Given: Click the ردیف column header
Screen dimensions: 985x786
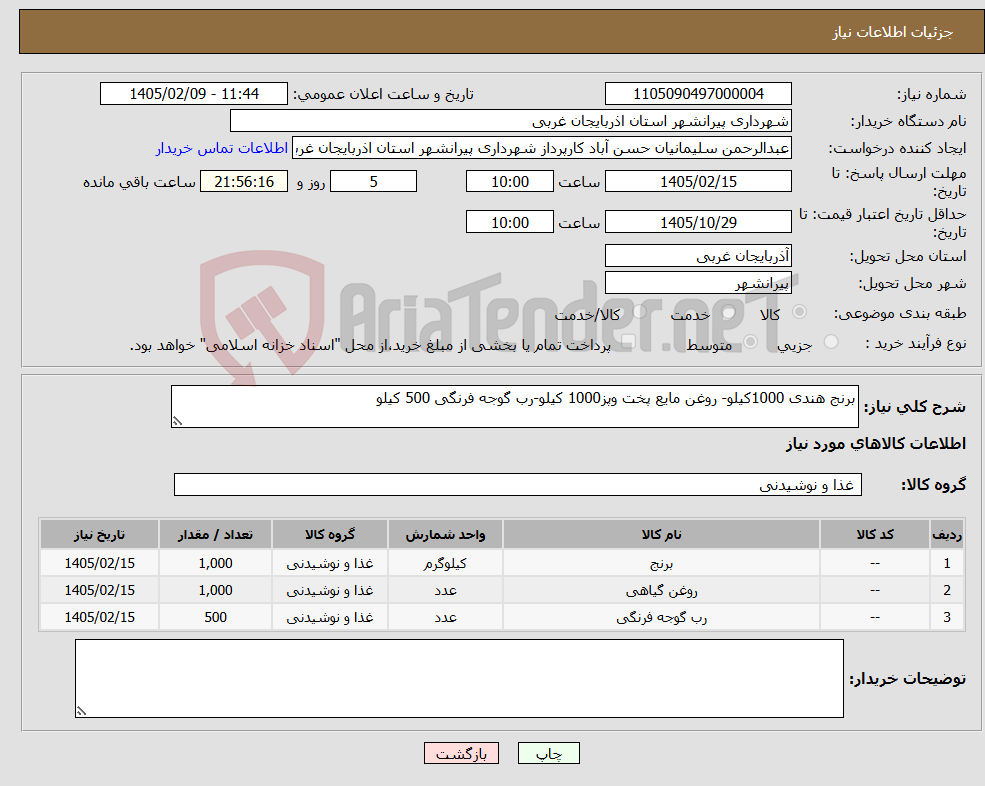Looking at the screenshot, I should click(947, 535).
